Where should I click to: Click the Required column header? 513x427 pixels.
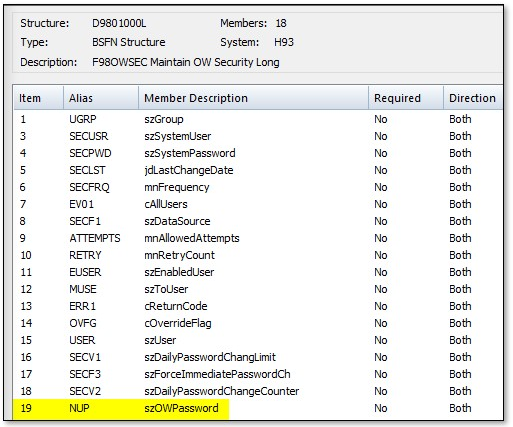[x=406, y=98]
